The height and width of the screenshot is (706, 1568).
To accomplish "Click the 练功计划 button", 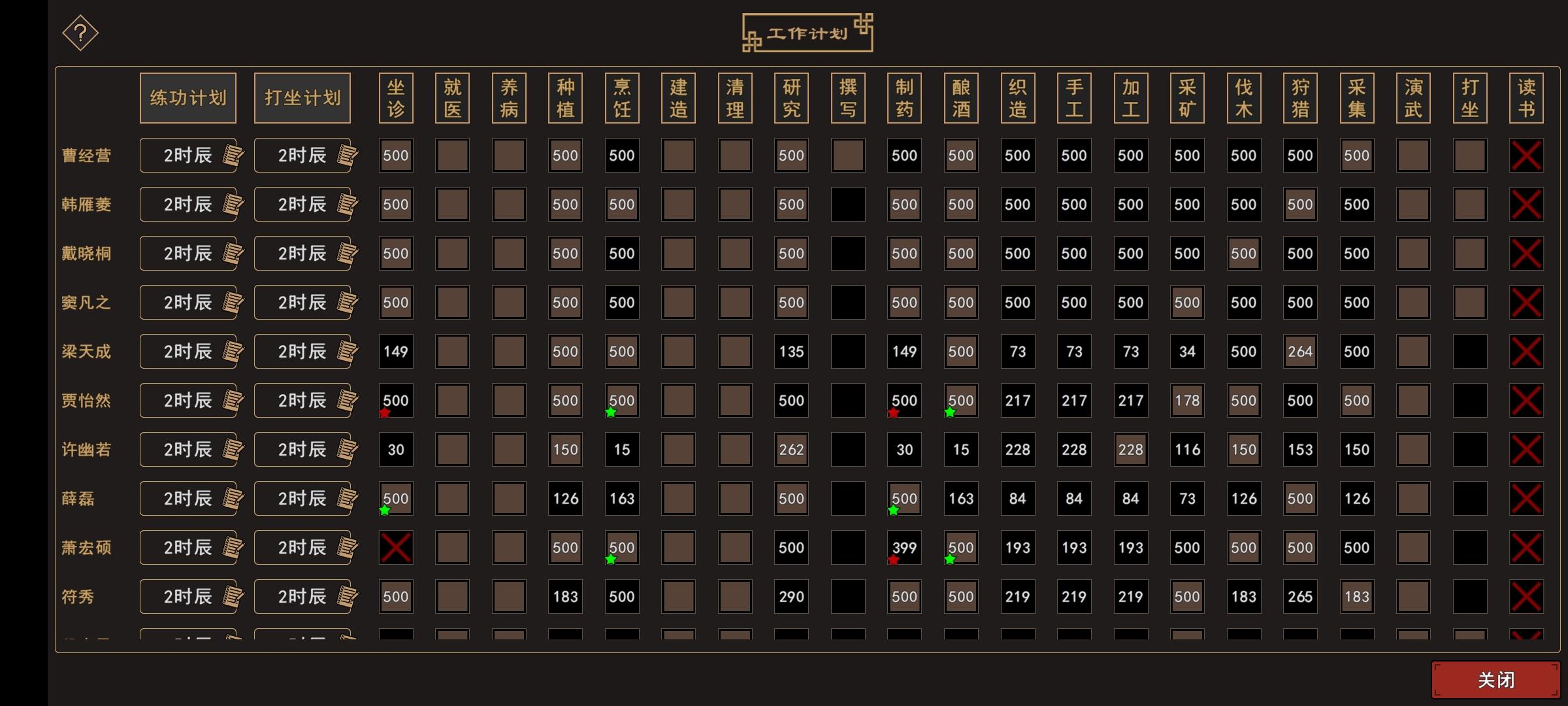I will (x=188, y=98).
